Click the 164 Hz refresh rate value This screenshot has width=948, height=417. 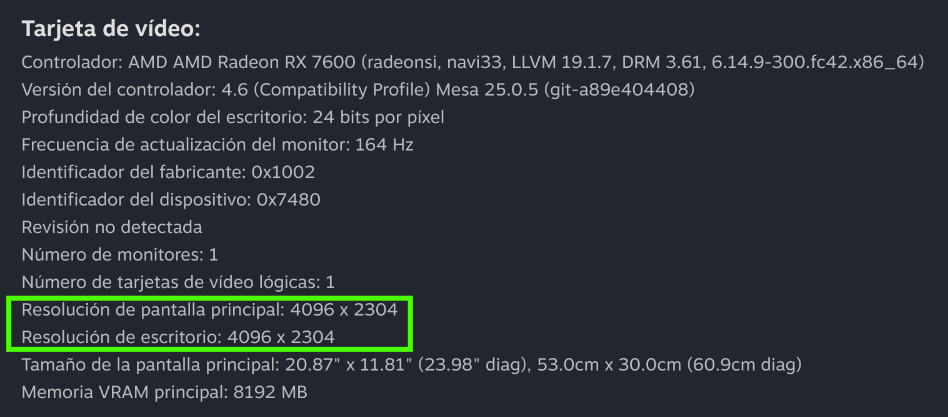(385, 145)
